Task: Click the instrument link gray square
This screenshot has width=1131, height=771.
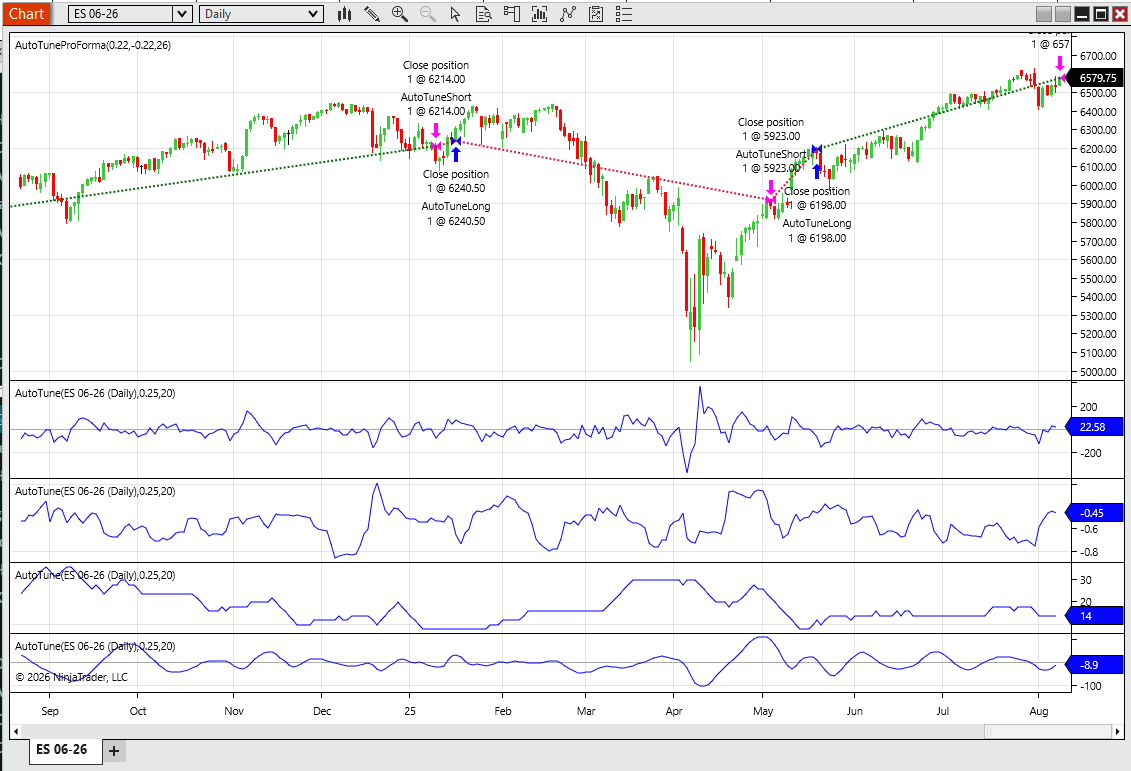Action: click(1043, 14)
